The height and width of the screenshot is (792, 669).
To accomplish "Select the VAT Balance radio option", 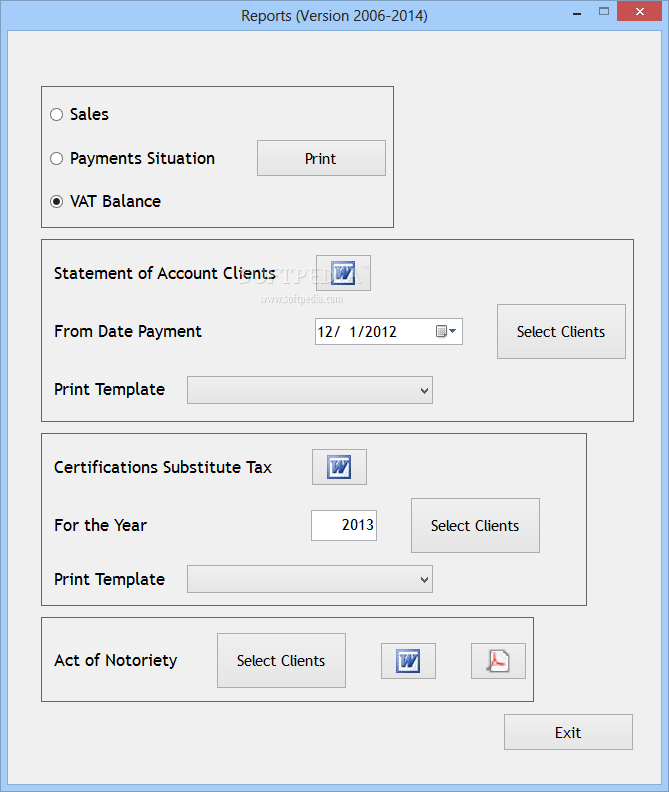I will [57, 202].
